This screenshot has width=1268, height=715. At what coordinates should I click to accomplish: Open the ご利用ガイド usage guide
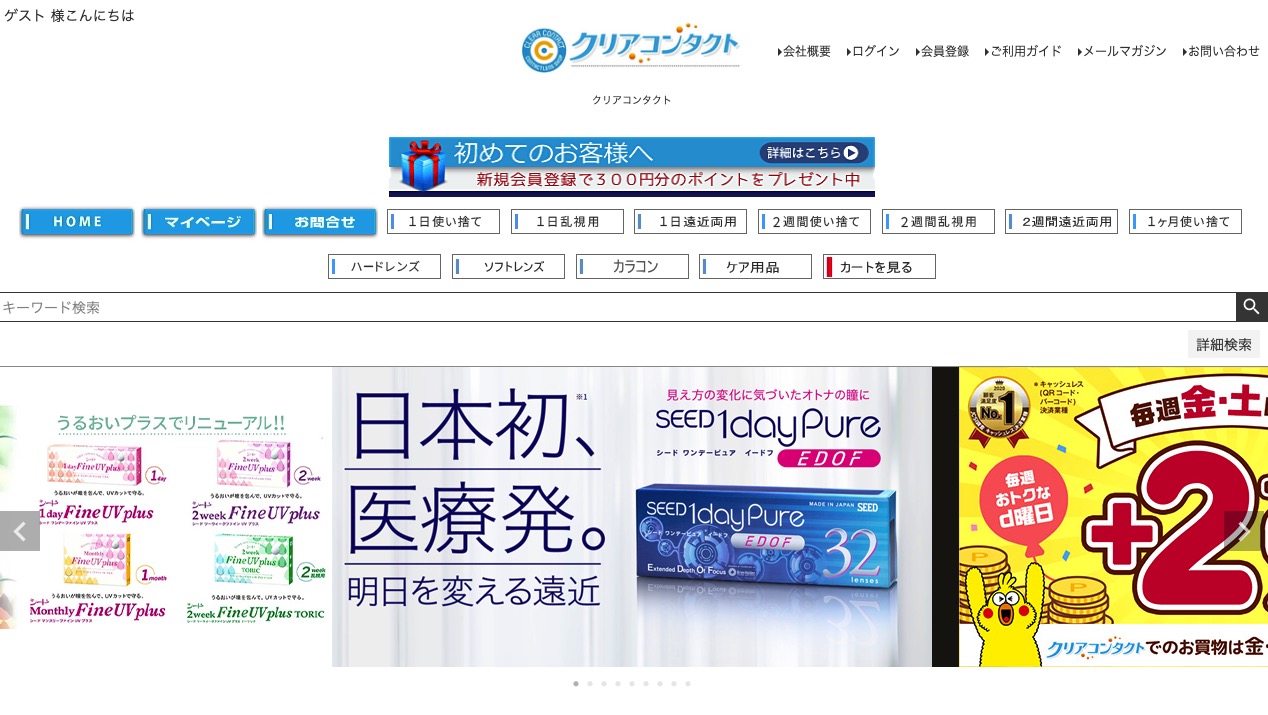pyautogui.click(x=1023, y=51)
